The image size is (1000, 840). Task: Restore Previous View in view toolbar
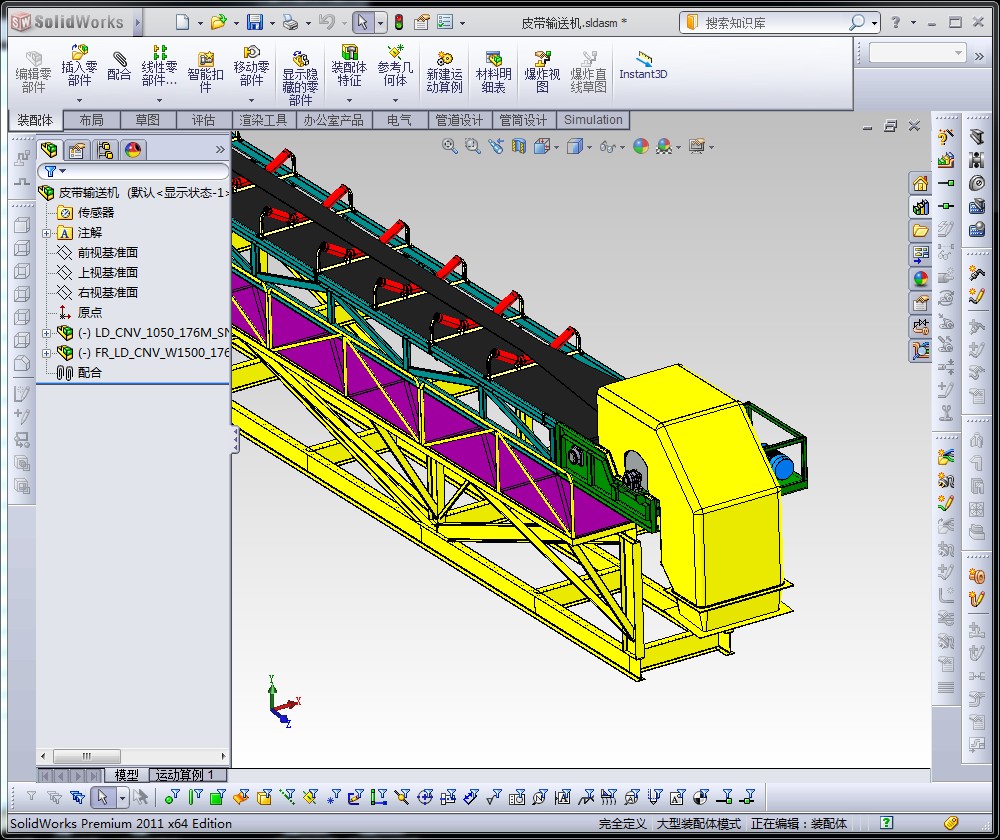(x=496, y=147)
